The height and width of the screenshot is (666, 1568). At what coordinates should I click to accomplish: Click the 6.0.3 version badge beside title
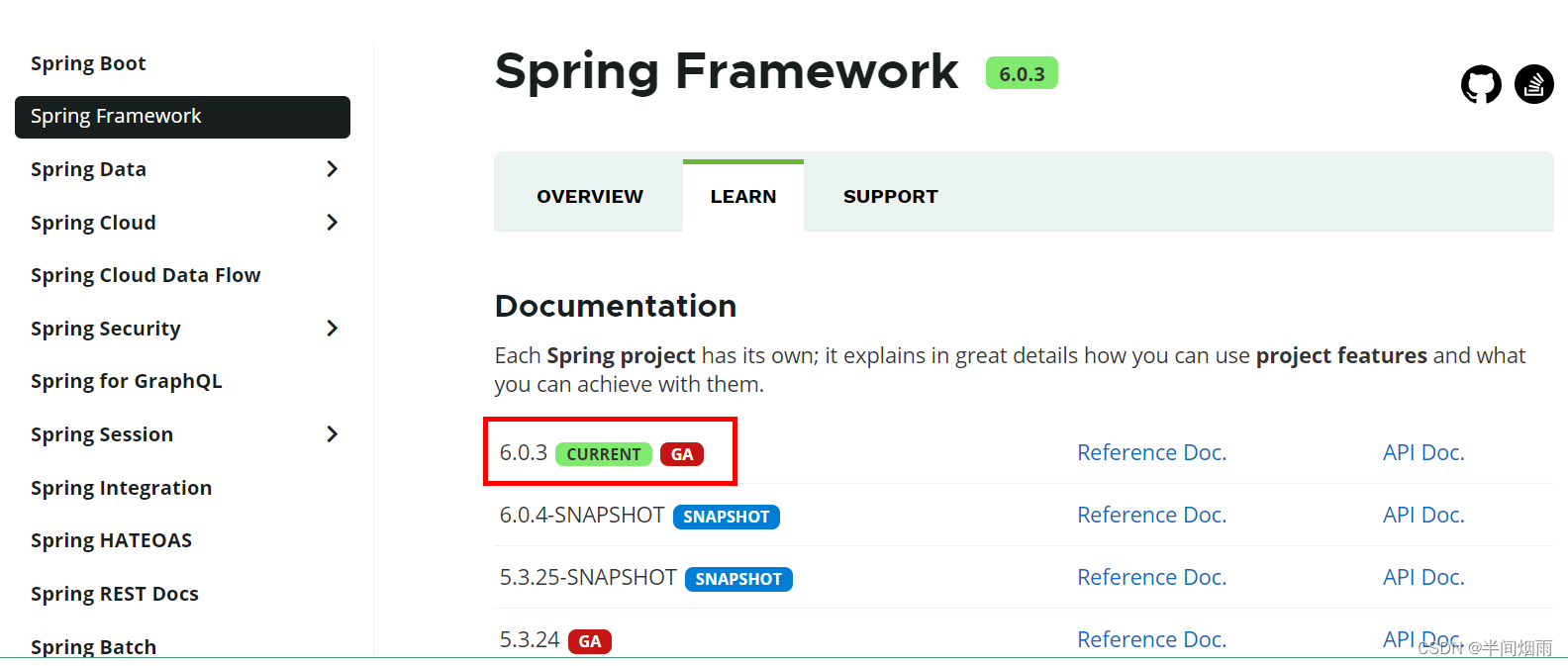click(1022, 73)
